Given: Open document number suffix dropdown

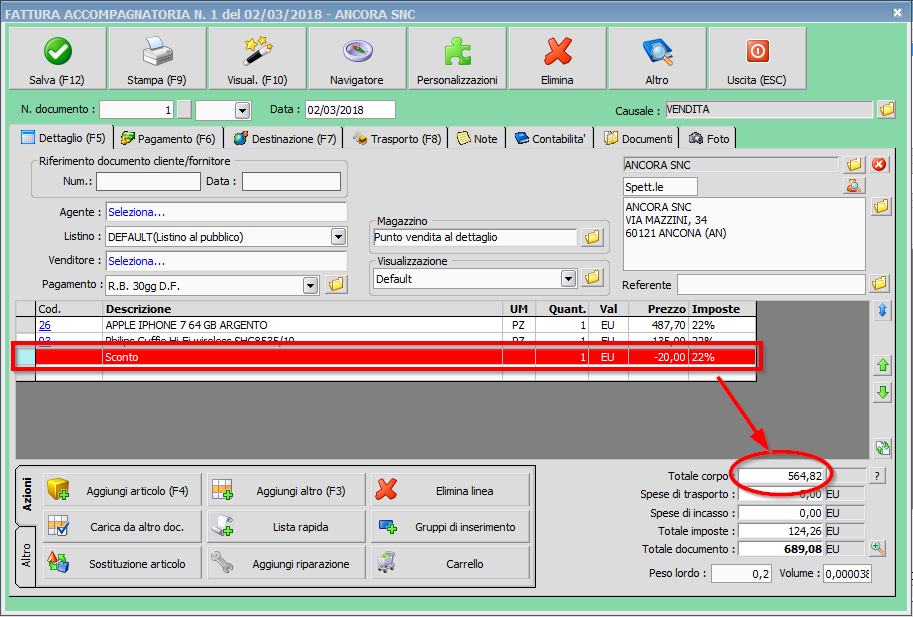Looking at the screenshot, I should pyautogui.click(x=242, y=109).
